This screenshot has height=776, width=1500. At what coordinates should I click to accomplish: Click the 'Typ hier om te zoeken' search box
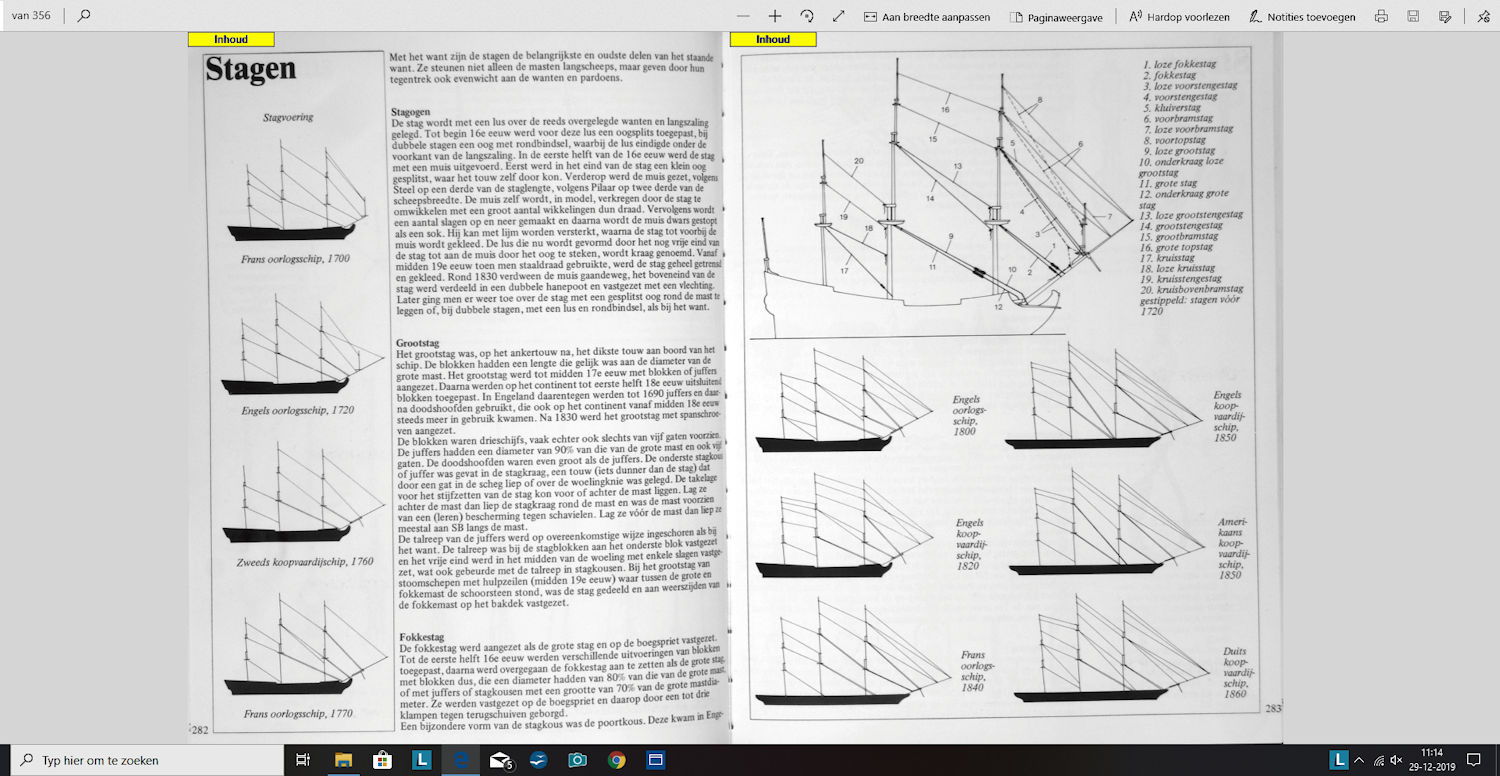tap(145, 760)
